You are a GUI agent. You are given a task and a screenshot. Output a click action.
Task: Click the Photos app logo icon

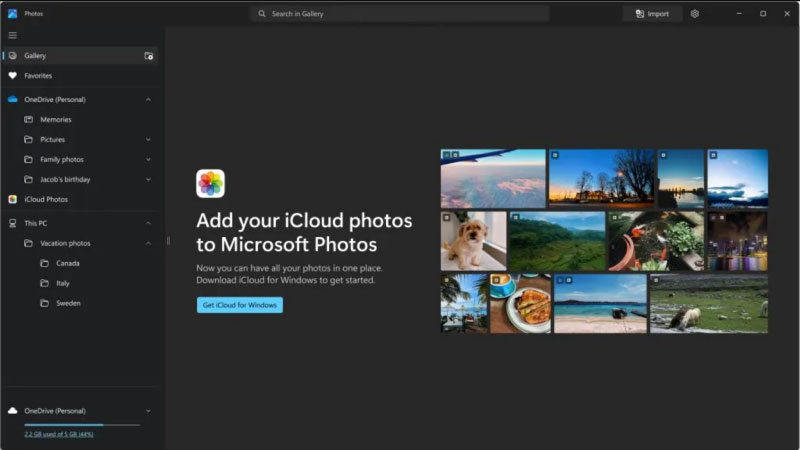pos(12,14)
